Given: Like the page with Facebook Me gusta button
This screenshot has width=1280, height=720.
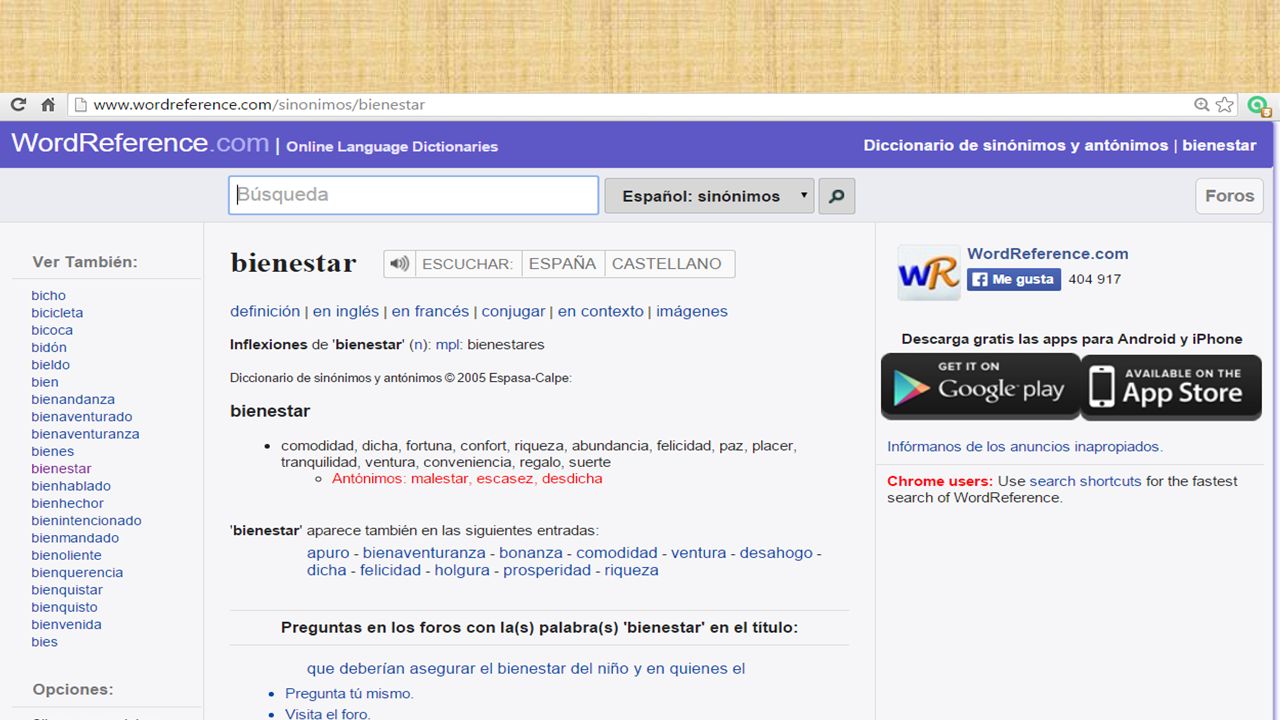Looking at the screenshot, I should tap(1014, 280).
